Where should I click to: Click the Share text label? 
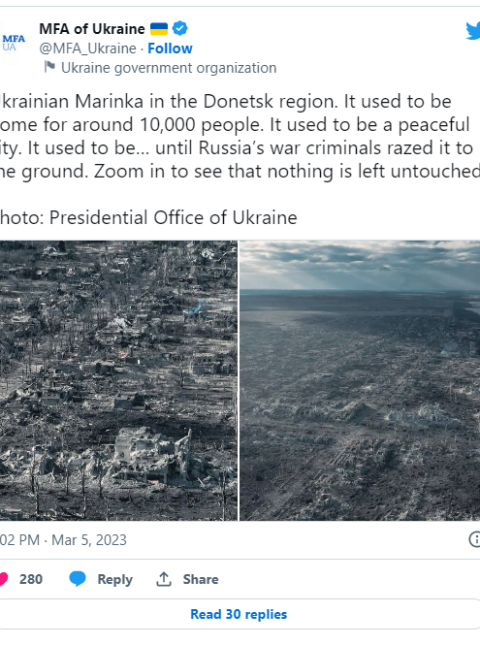(x=201, y=579)
